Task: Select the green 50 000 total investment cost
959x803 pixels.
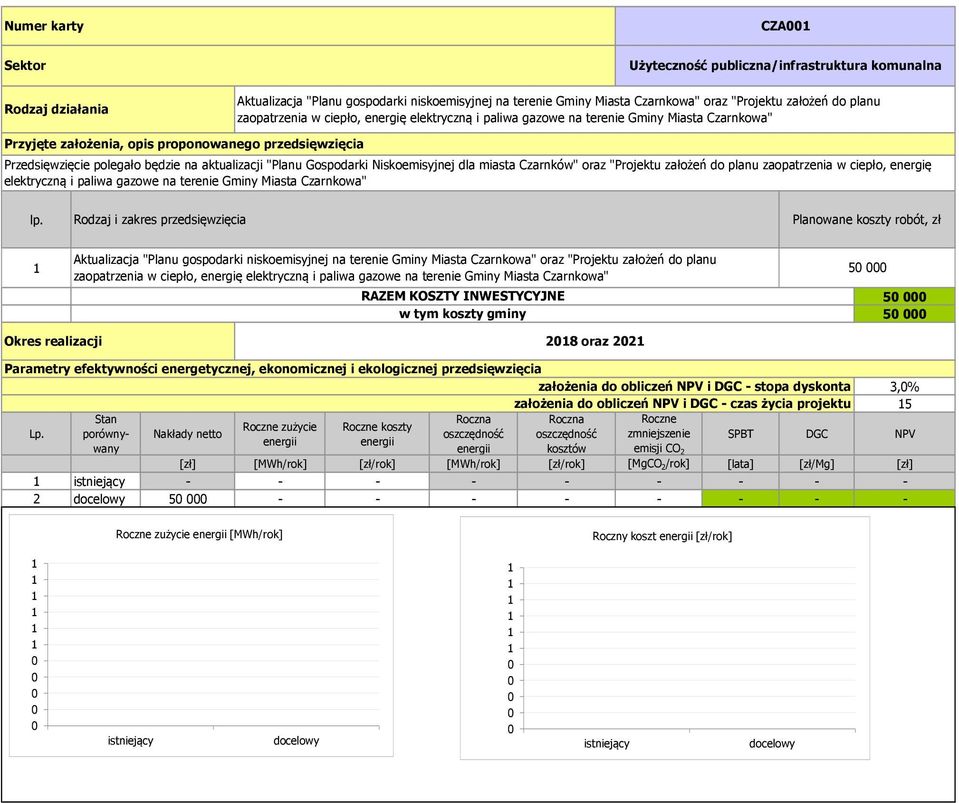Action: click(904, 297)
